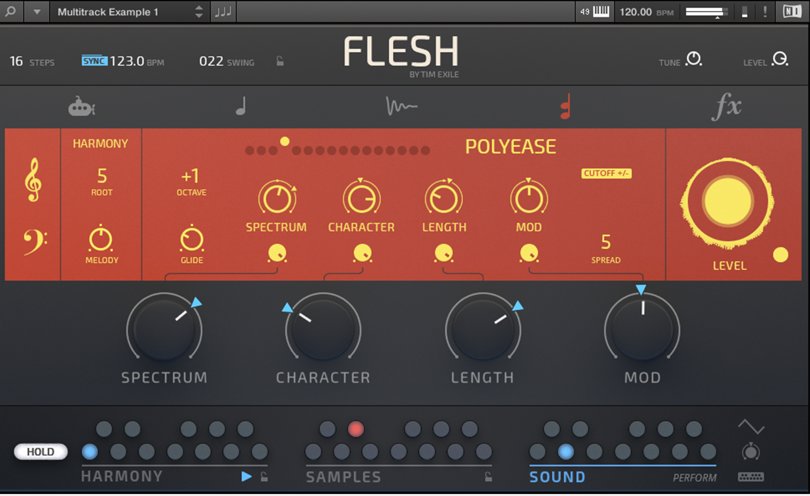
Task: Open the submarine sub engine page
Action: point(81,105)
